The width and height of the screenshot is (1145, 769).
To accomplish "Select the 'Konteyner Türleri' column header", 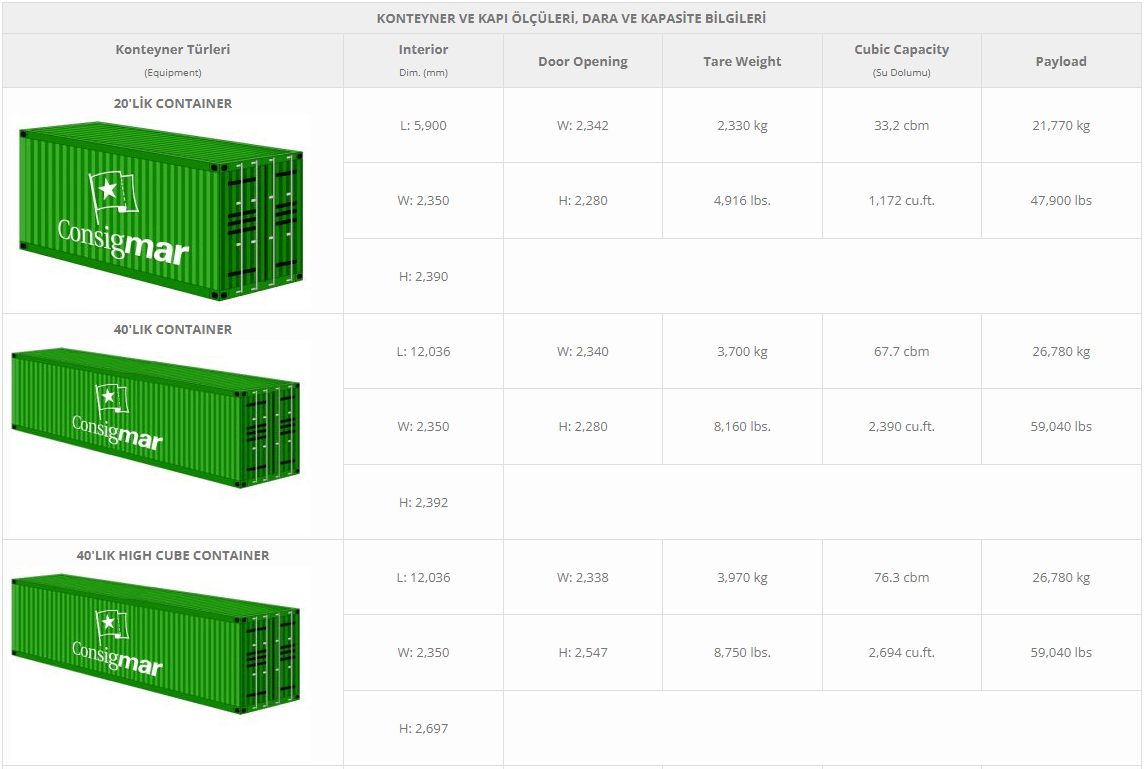I will [x=173, y=50].
